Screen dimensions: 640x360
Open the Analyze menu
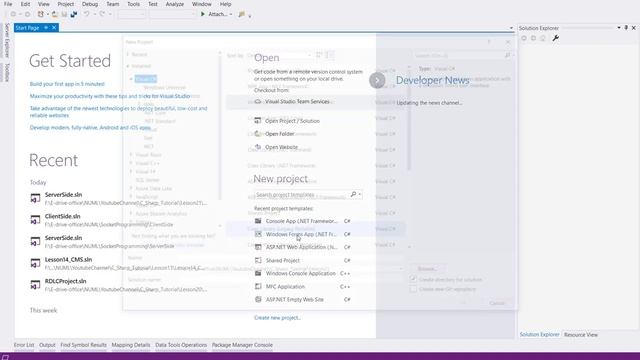(175, 4)
